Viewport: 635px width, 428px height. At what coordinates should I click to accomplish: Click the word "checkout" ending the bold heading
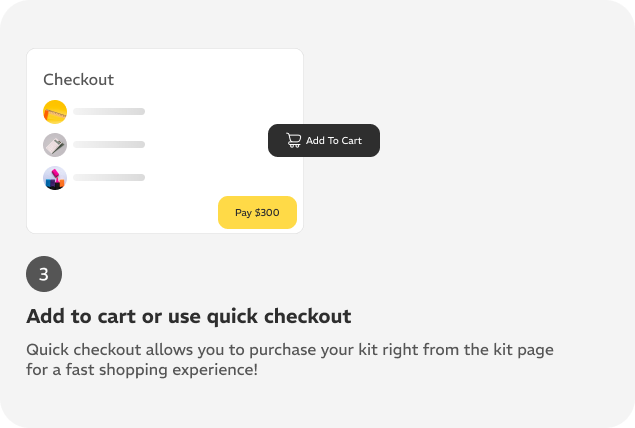307,316
